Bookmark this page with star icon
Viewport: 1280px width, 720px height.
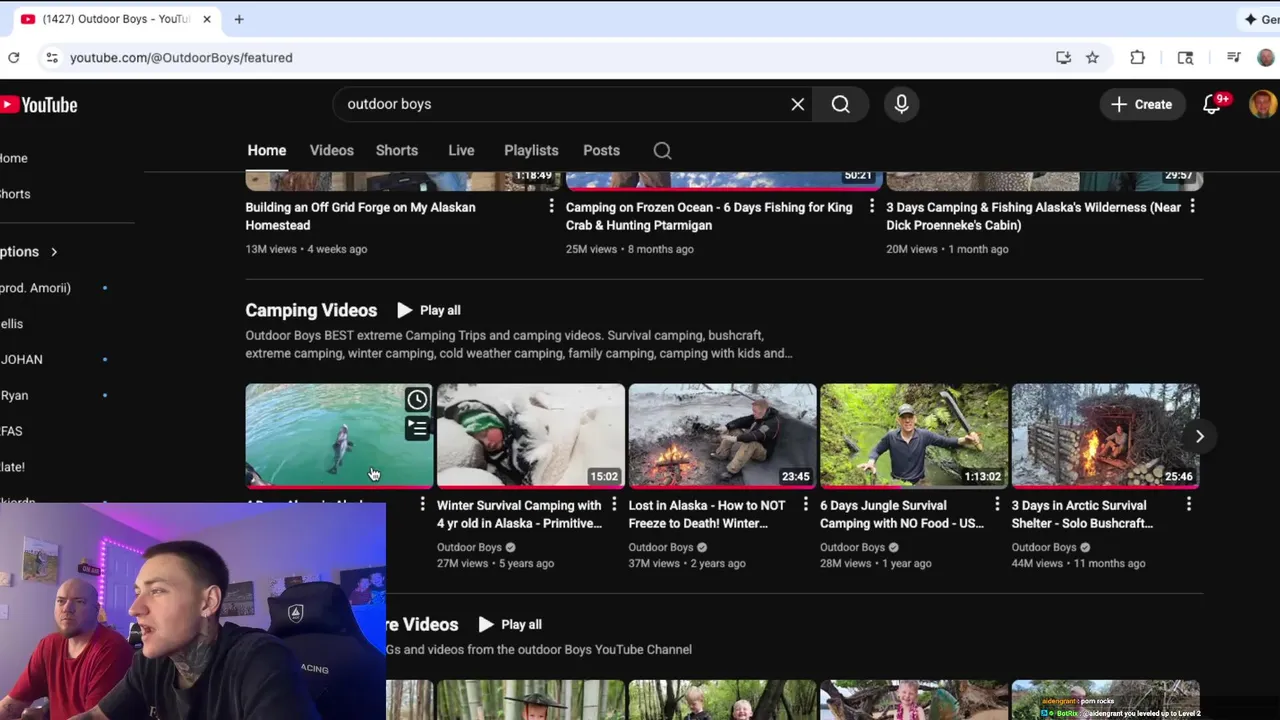coord(1093,58)
